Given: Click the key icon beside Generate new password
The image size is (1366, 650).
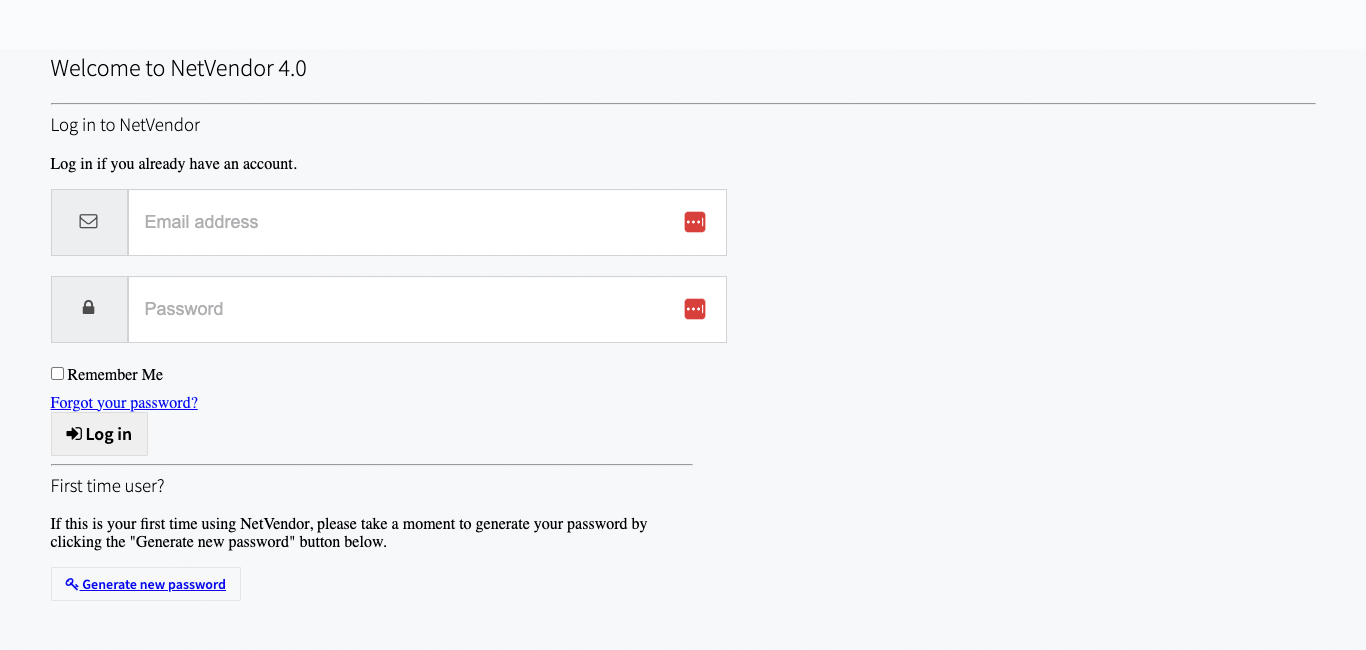Looking at the screenshot, I should click(x=72, y=584).
